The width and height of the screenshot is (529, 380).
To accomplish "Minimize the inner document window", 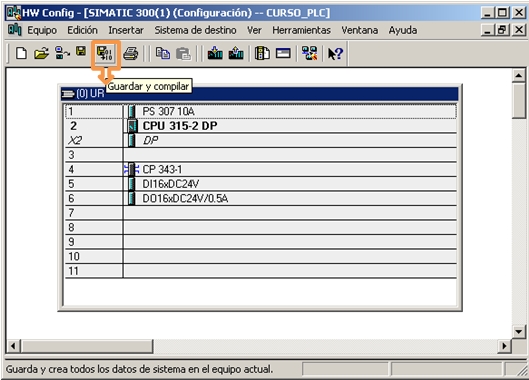I will pos(488,30).
